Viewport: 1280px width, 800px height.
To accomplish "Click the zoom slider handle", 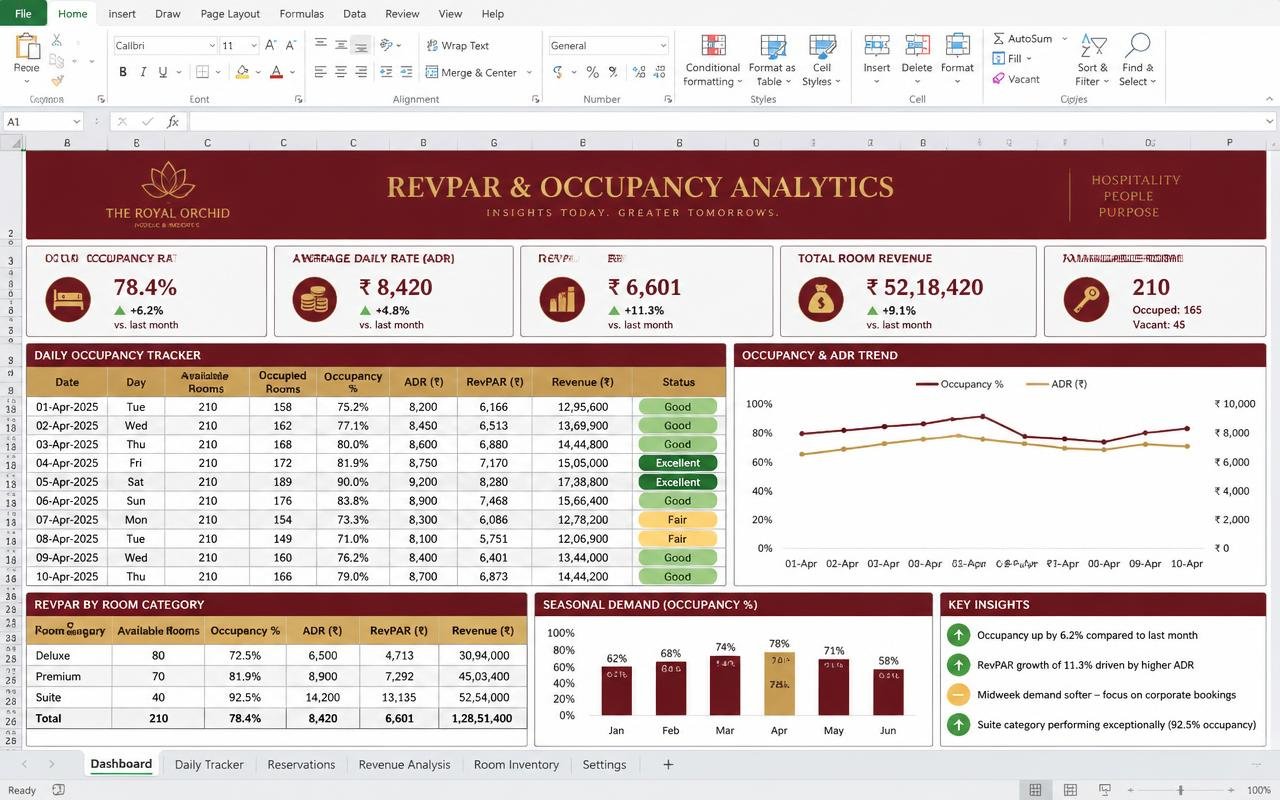I will click(1181, 790).
